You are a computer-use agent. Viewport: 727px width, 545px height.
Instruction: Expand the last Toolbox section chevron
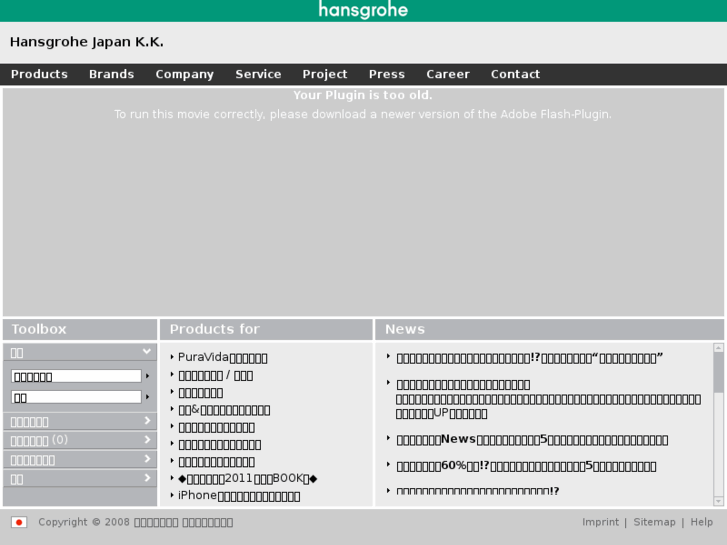pyautogui.click(x=147, y=478)
